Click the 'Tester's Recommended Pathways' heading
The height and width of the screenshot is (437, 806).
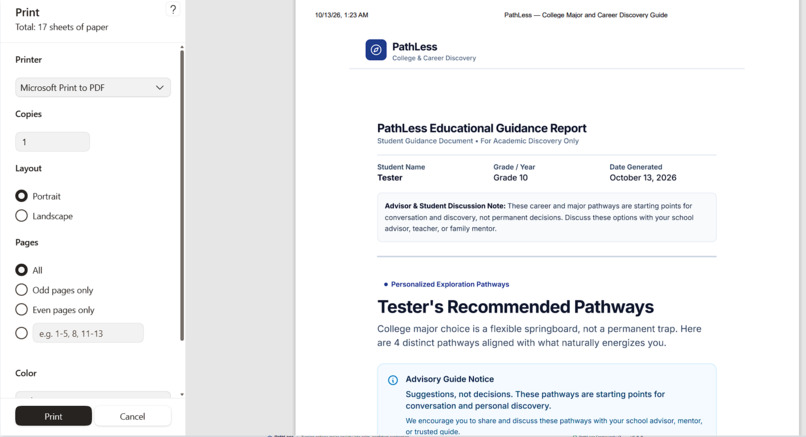[516, 307]
